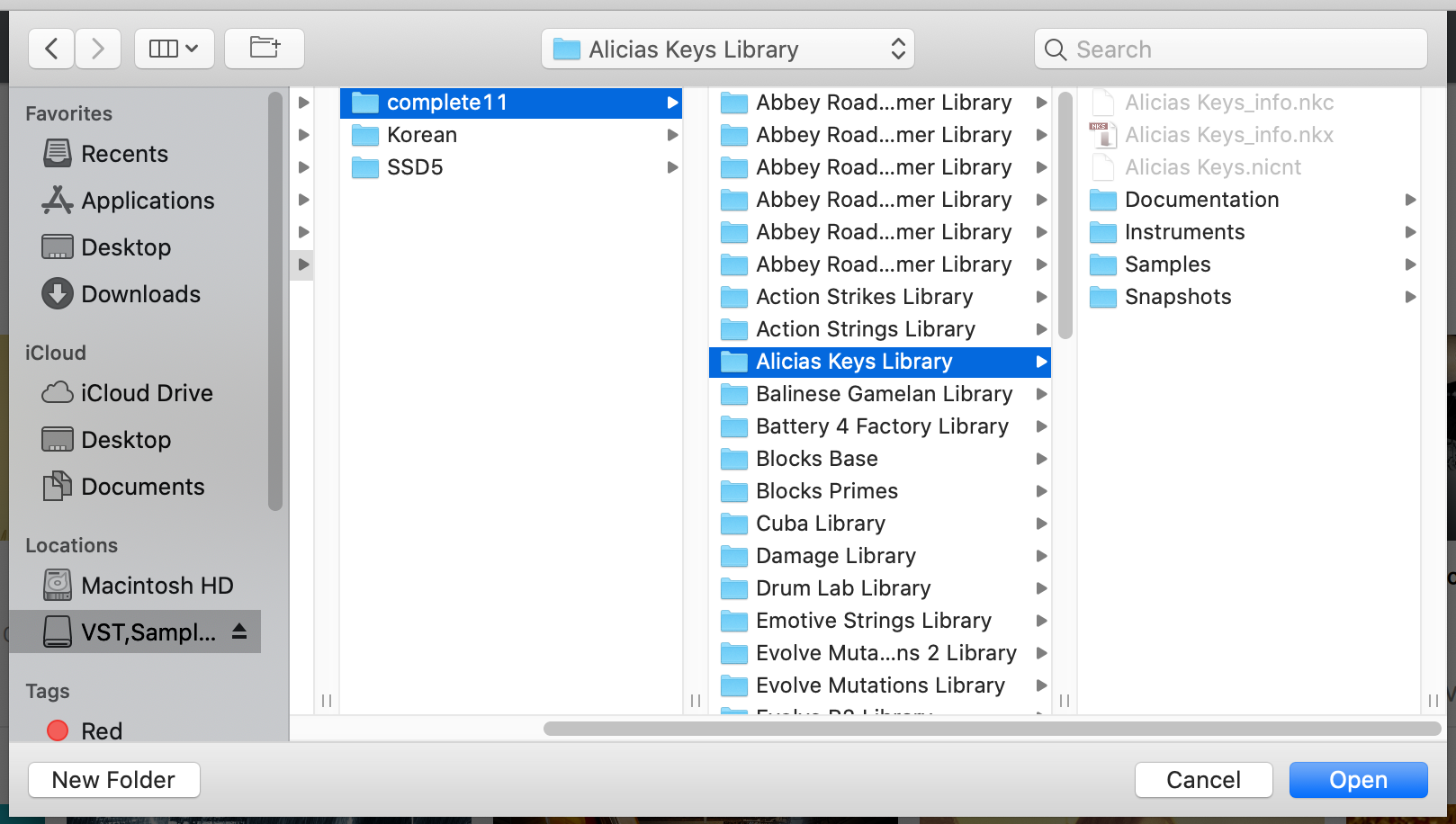This screenshot has height=824, width=1456.
Task: Expand the Snapshots folder arrow
Action: coord(1410,297)
